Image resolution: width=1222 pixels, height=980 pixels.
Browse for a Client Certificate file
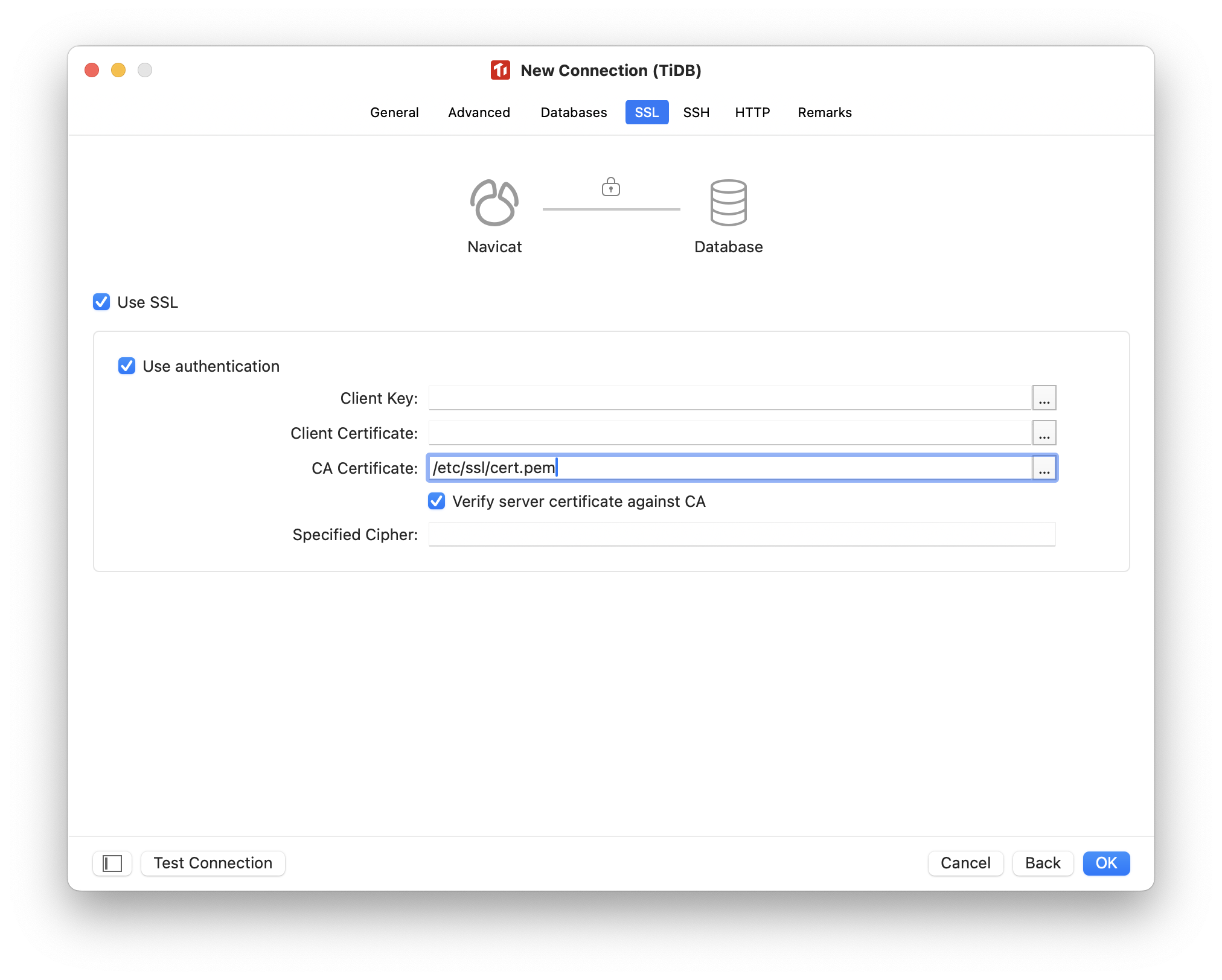tap(1044, 433)
